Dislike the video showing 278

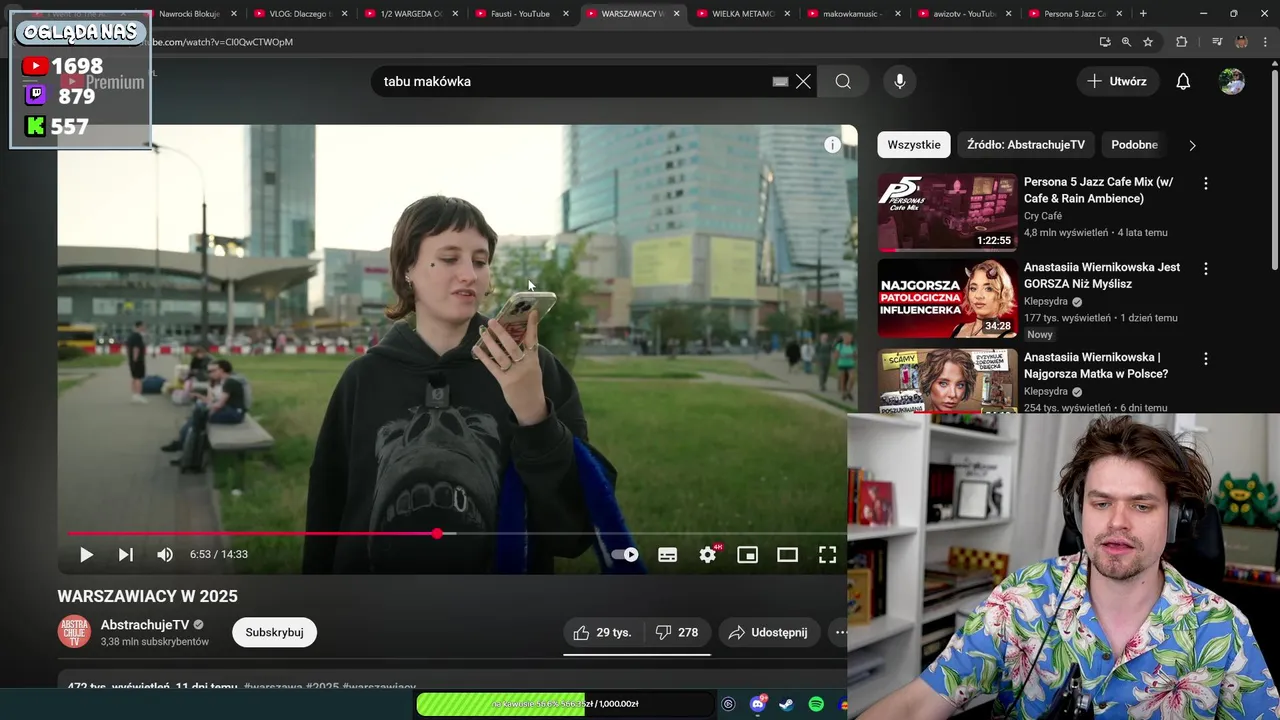pos(677,632)
